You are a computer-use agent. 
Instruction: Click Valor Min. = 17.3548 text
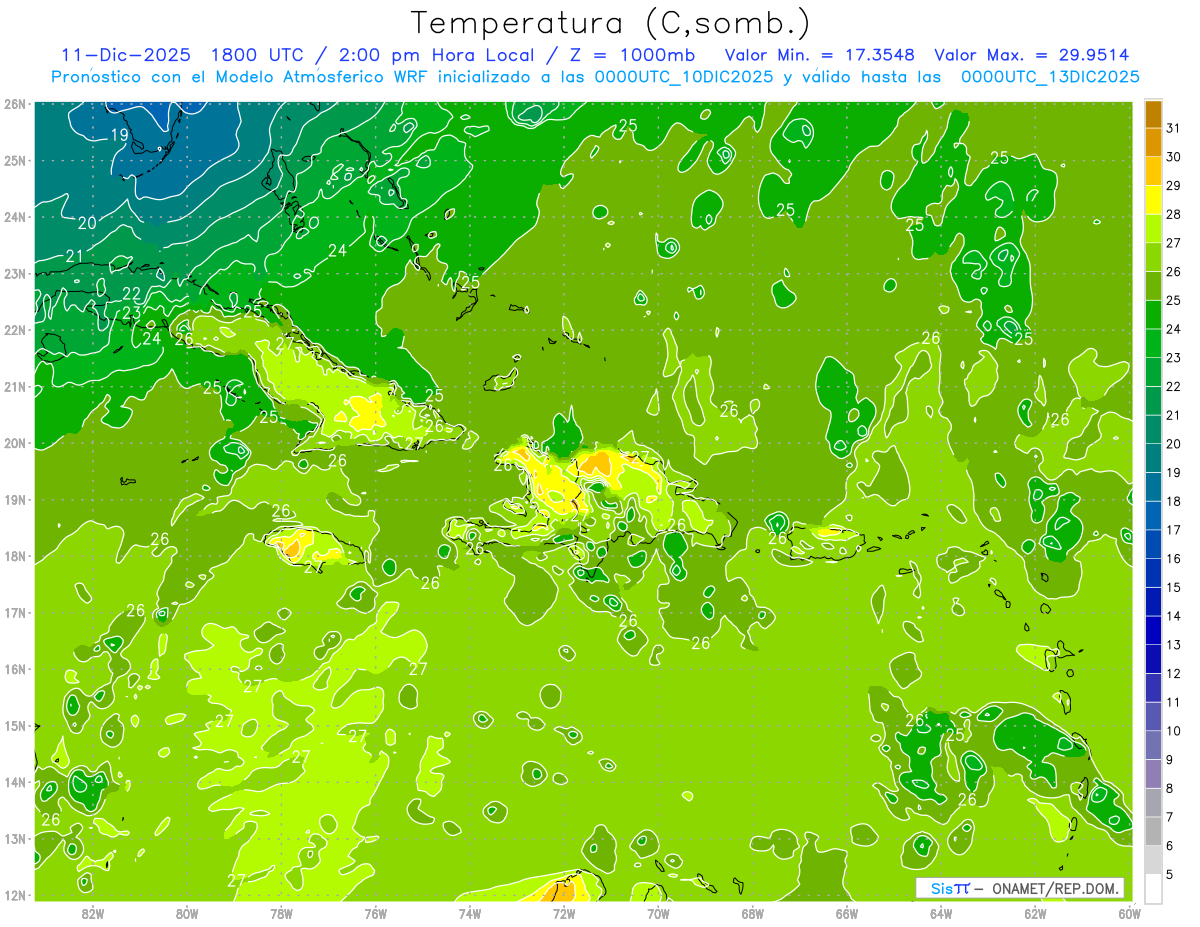[820, 55]
